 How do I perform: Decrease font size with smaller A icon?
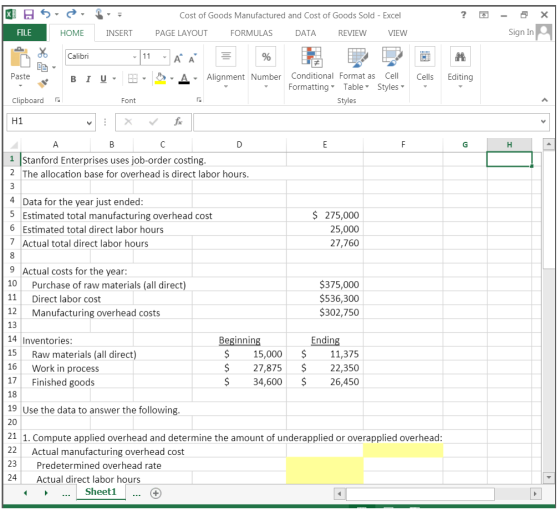(x=192, y=58)
